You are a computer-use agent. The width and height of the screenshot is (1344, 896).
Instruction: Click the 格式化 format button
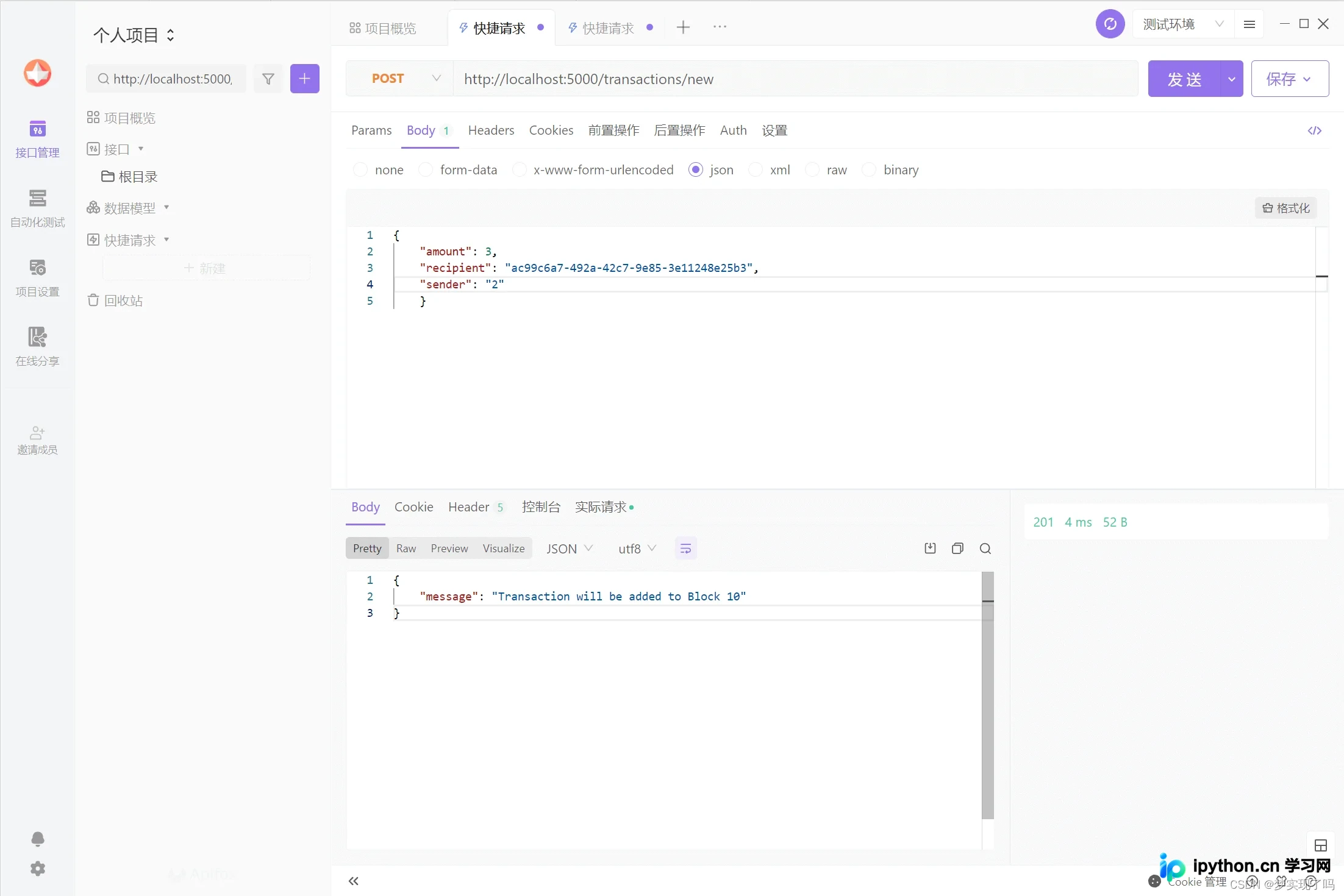pyautogui.click(x=1286, y=208)
